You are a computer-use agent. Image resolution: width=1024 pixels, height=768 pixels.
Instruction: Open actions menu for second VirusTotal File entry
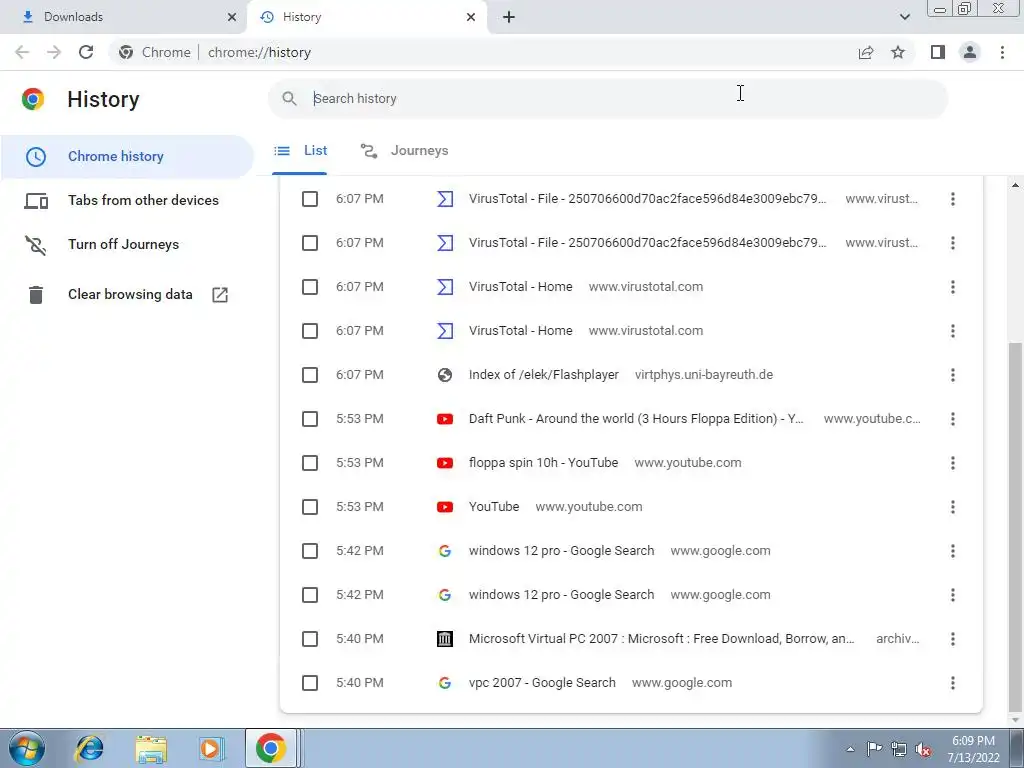coord(953,243)
